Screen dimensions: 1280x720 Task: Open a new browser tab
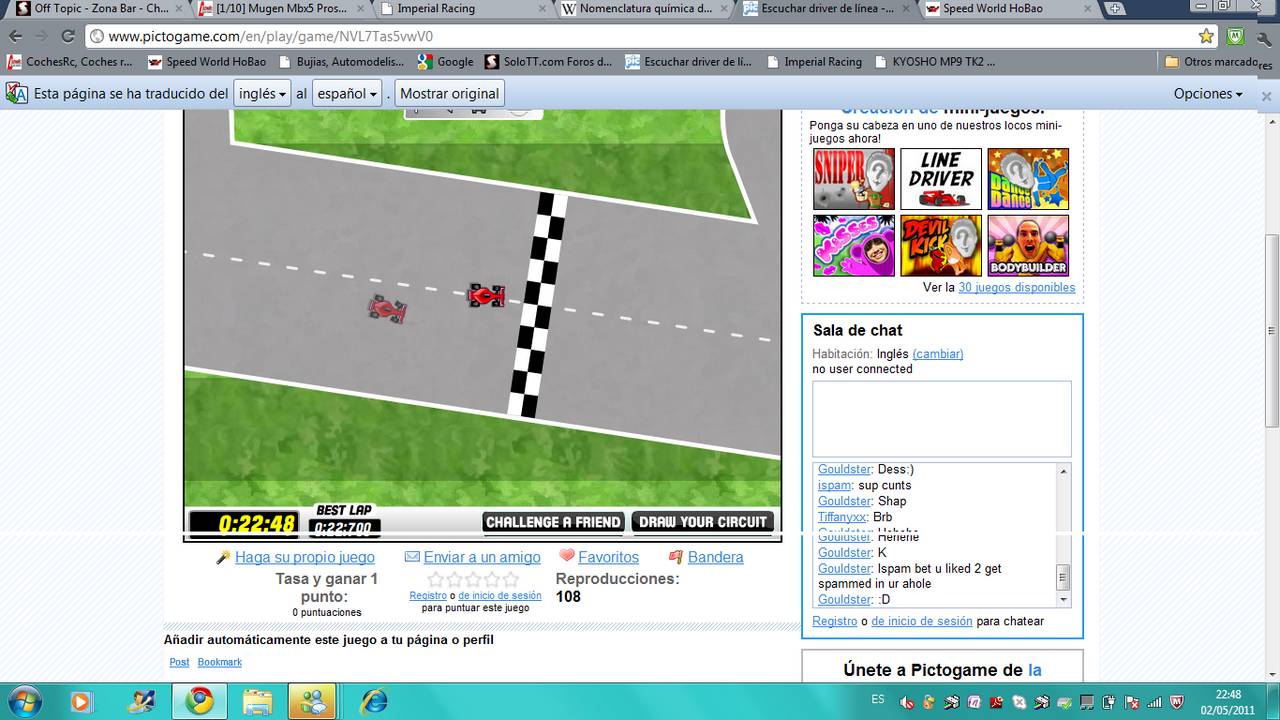click(x=1116, y=9)
